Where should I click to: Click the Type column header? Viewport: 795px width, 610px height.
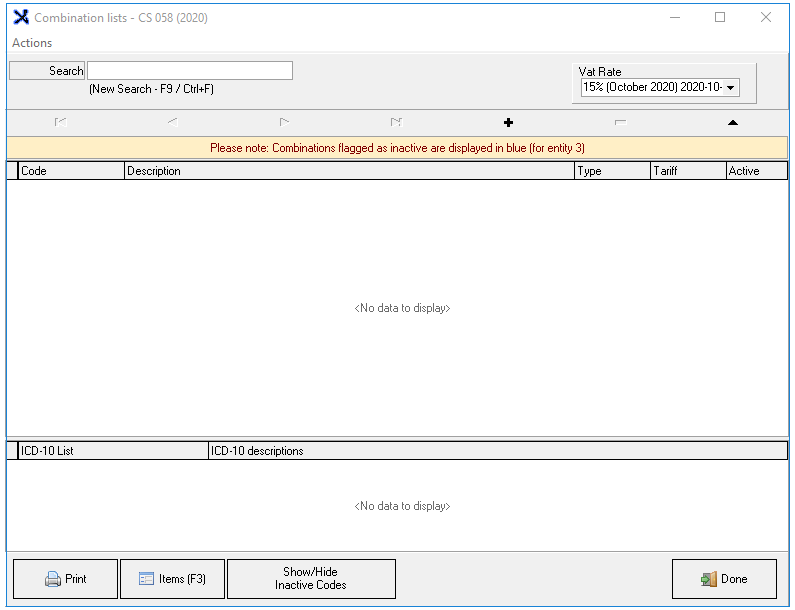(x=612, y=171)
